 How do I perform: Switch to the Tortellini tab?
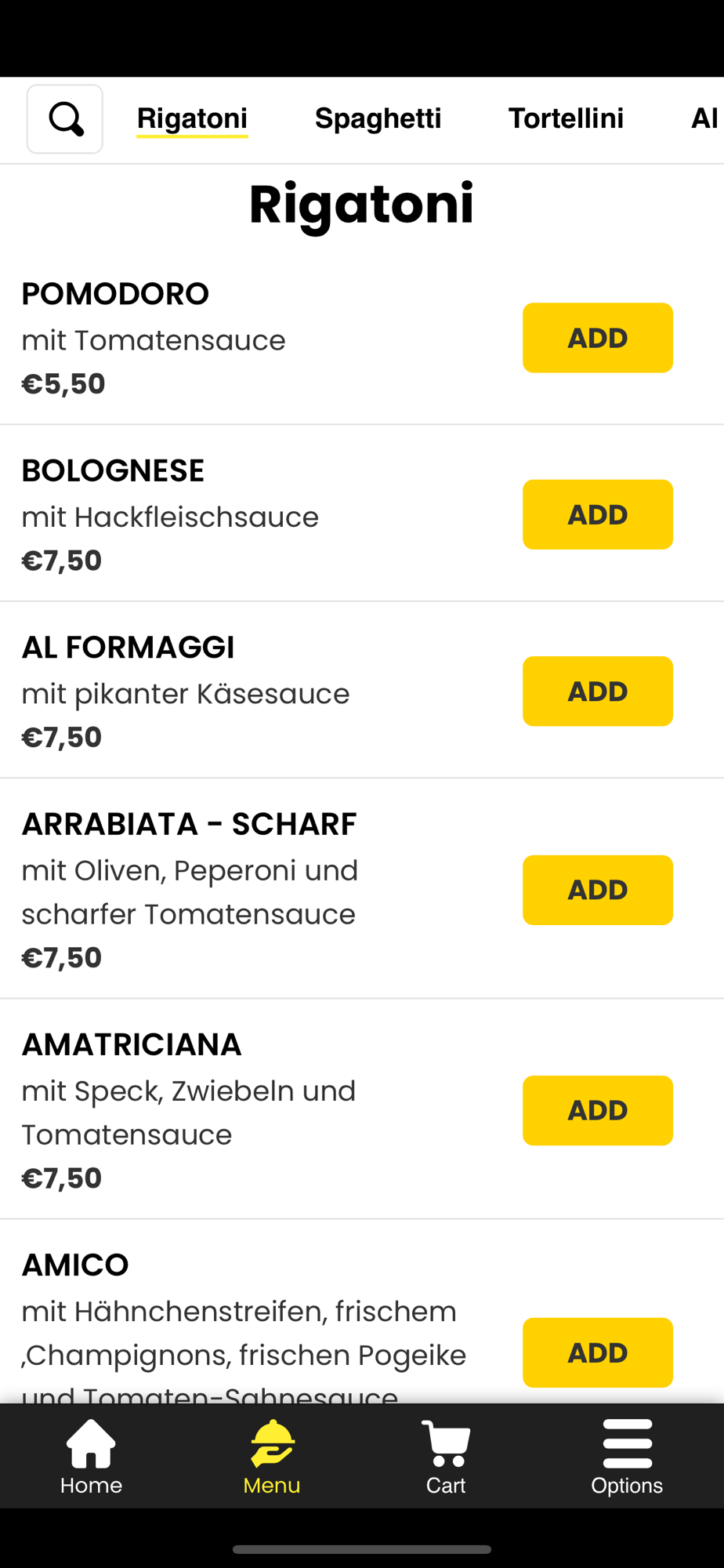566,118
